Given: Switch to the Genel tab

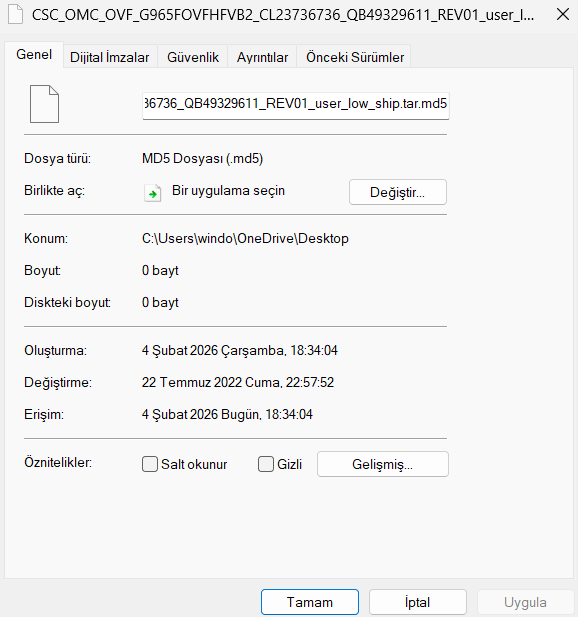Looking at the screenshot, I should pyautogui.click(x=34, y=55).
